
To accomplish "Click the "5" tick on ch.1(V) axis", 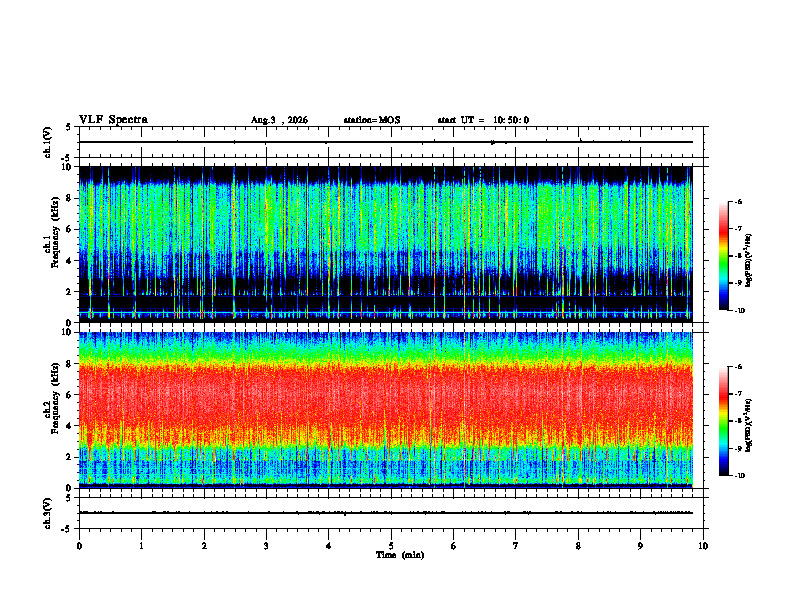I will (x=68, y=127).
